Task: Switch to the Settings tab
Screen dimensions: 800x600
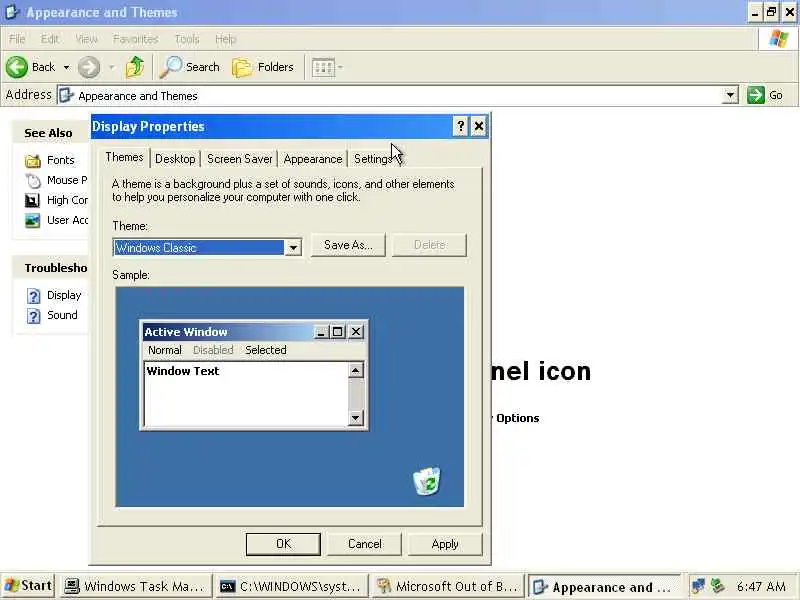Action: pos(373,159)
